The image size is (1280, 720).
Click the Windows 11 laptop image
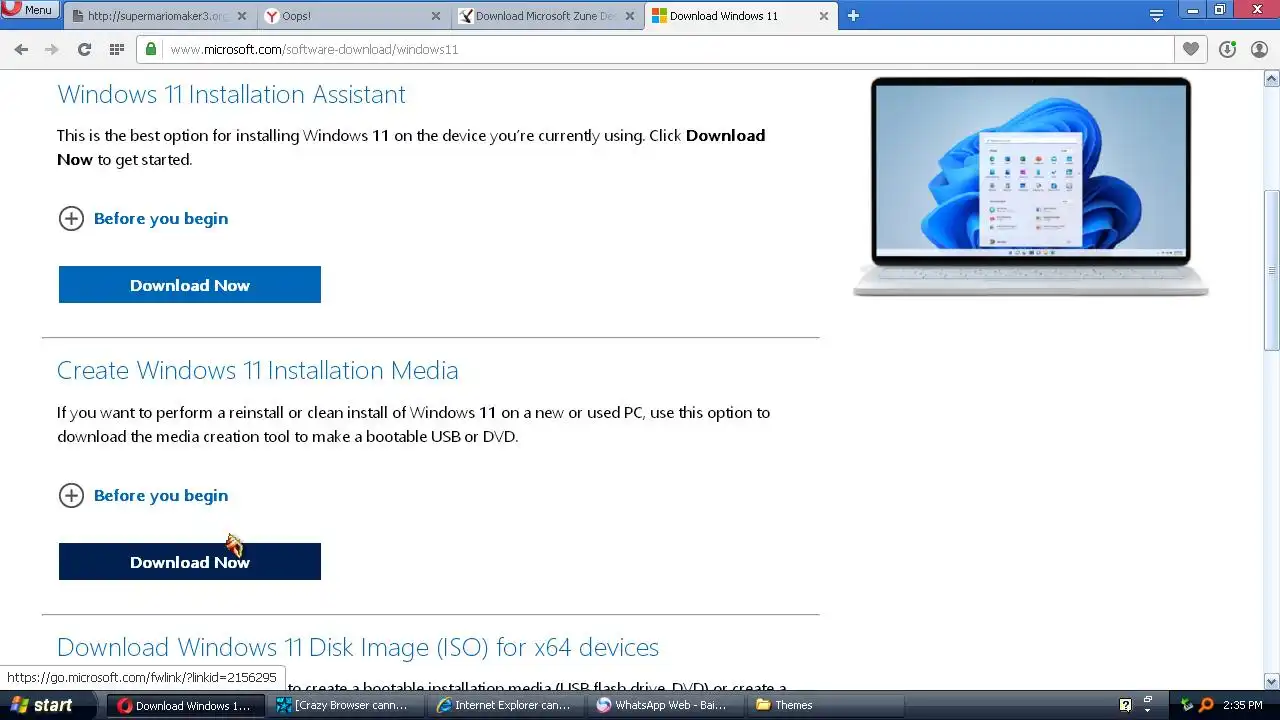coord(1030,187)
